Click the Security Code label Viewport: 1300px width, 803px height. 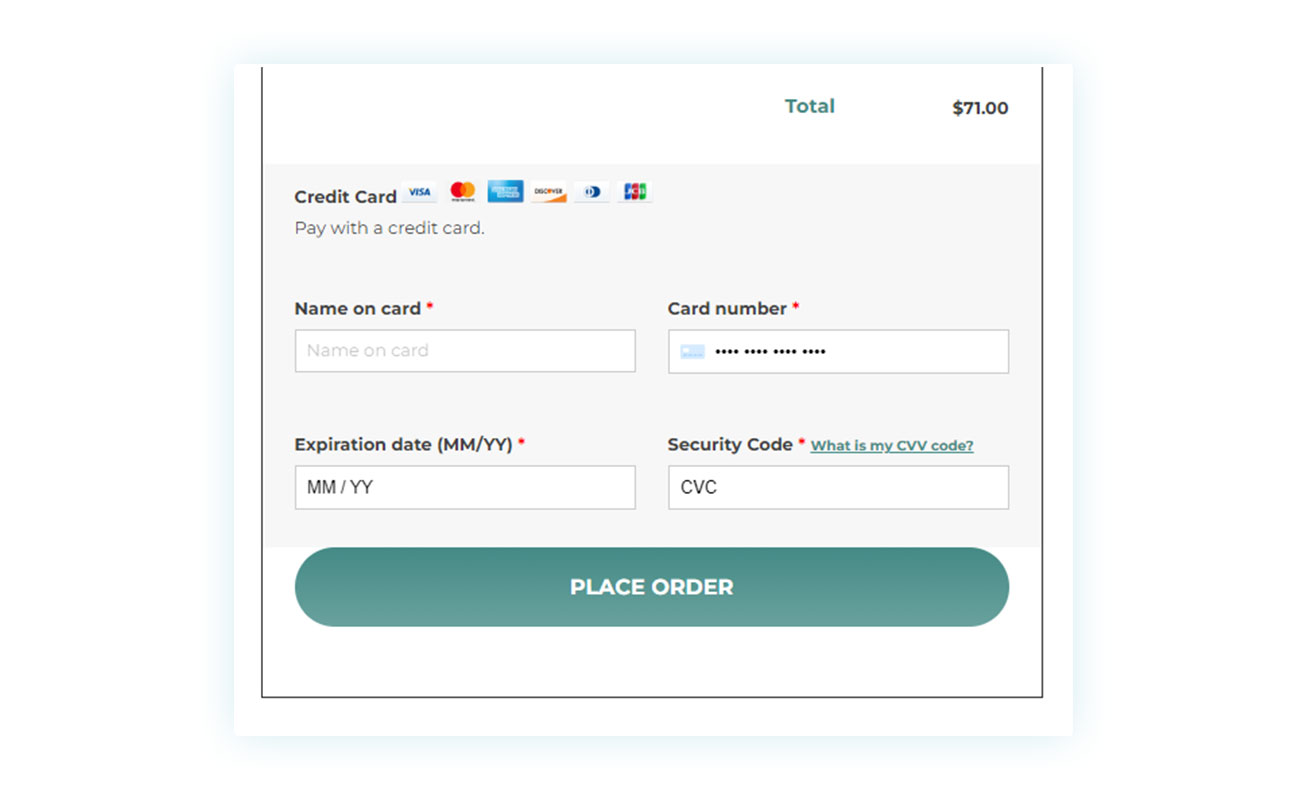pyautogui.click(x=730, y=445)
